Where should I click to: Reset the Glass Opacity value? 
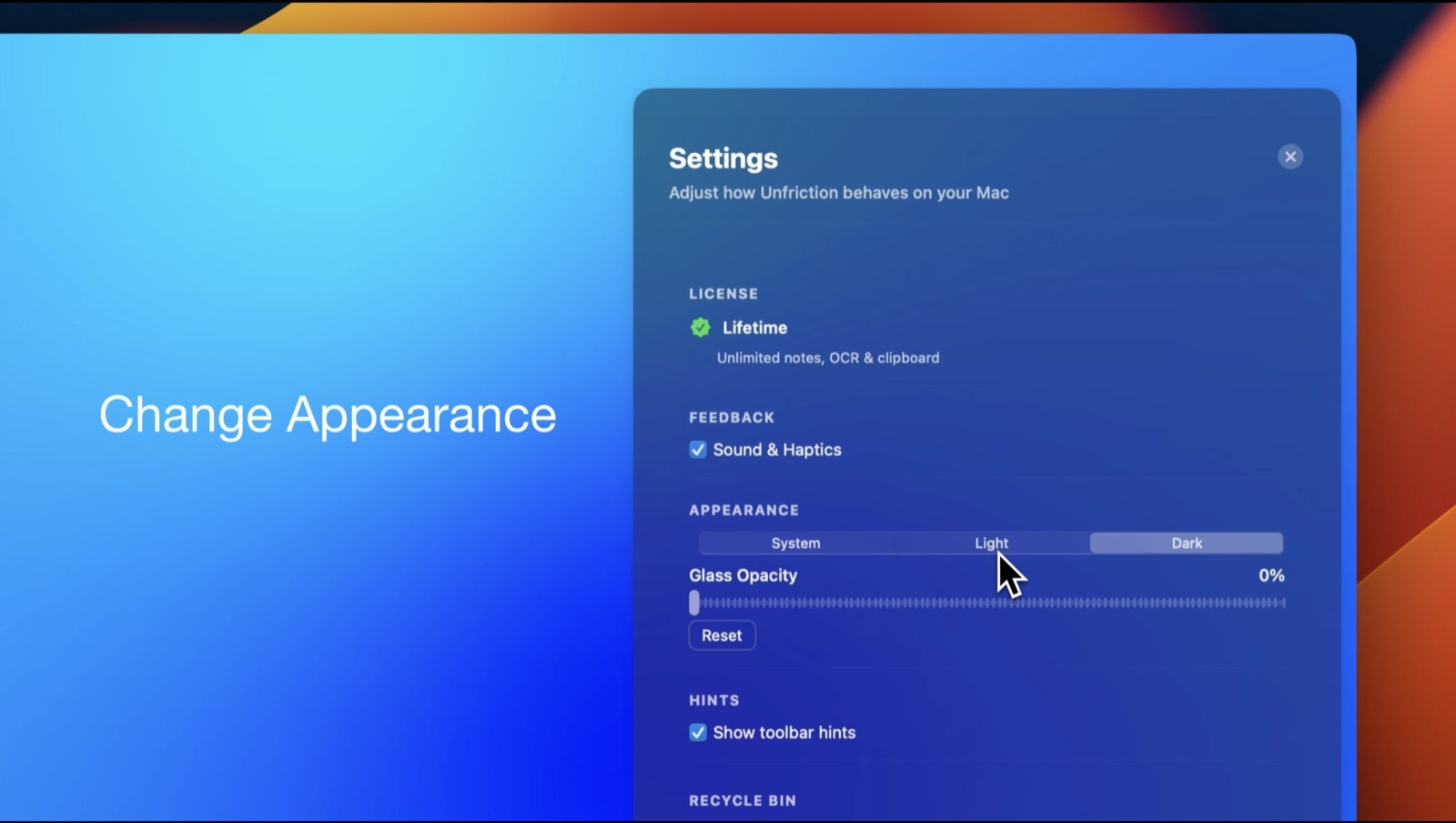[x=722, y=635]
